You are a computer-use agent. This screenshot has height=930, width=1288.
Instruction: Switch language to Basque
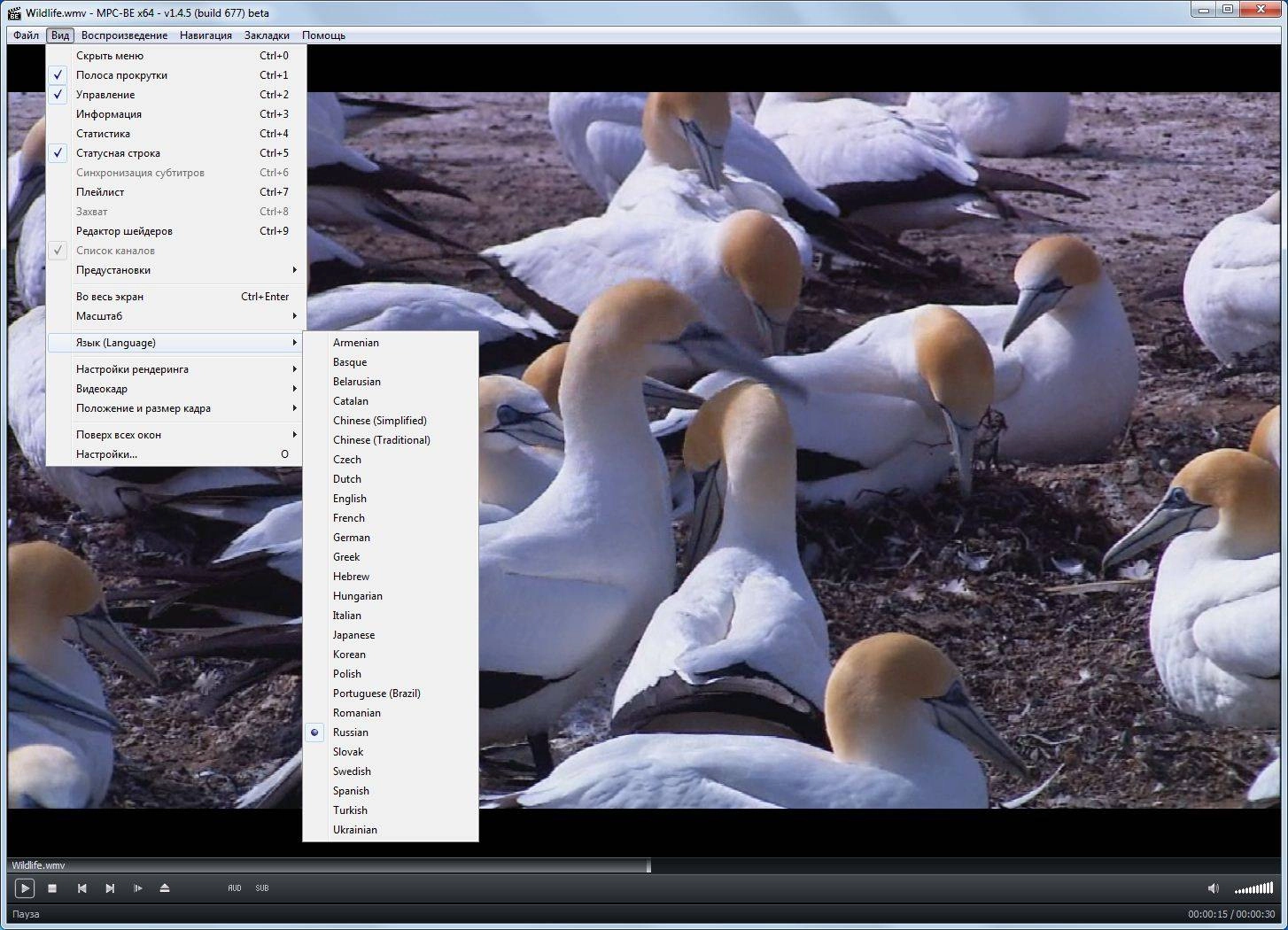(390, 362)
